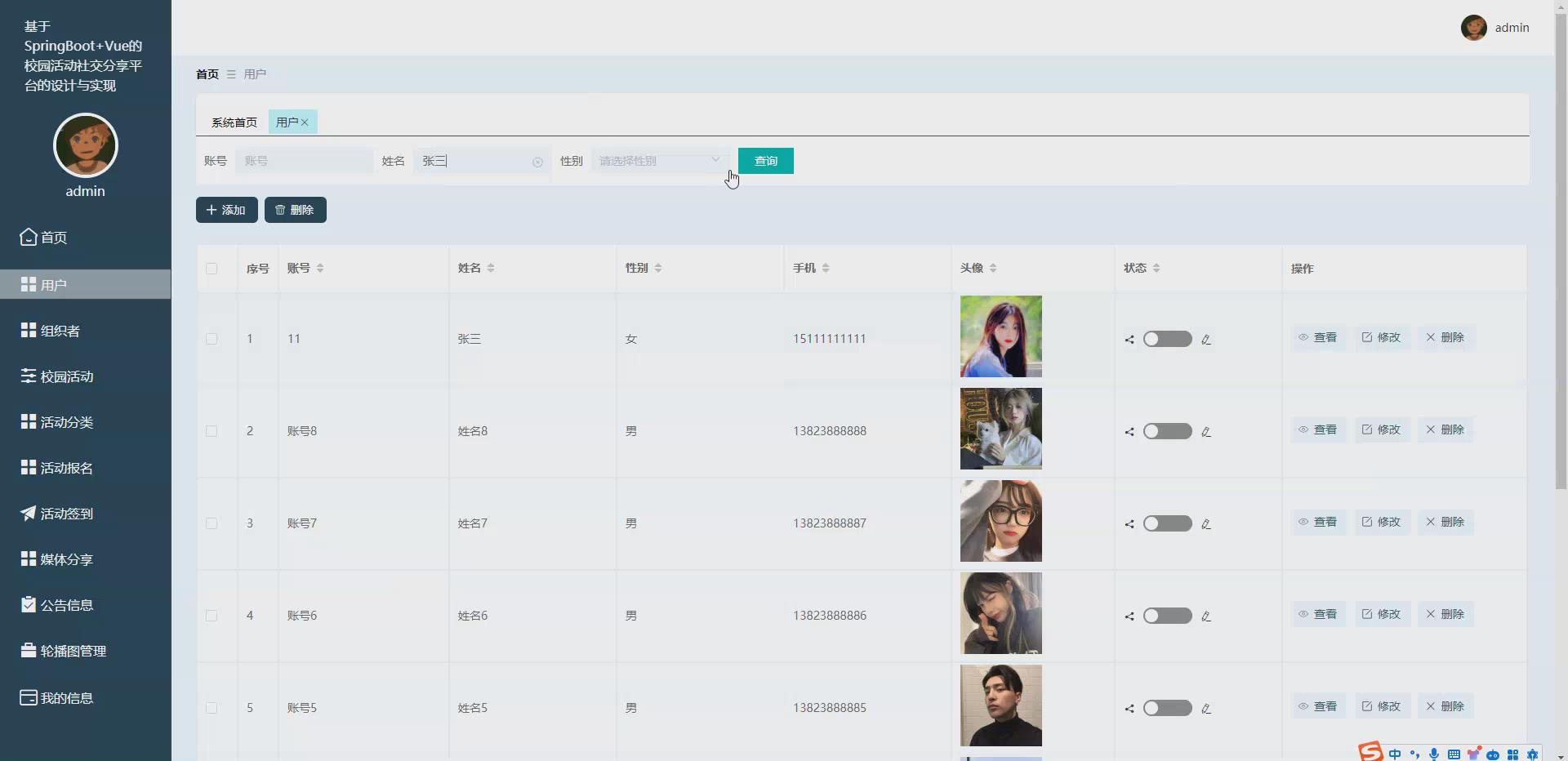Click the batch 删除 button with trash icon
Image resolution: width=1568 pixels, height=761 pixels.
pyautogui.click(x=296, y=210)
